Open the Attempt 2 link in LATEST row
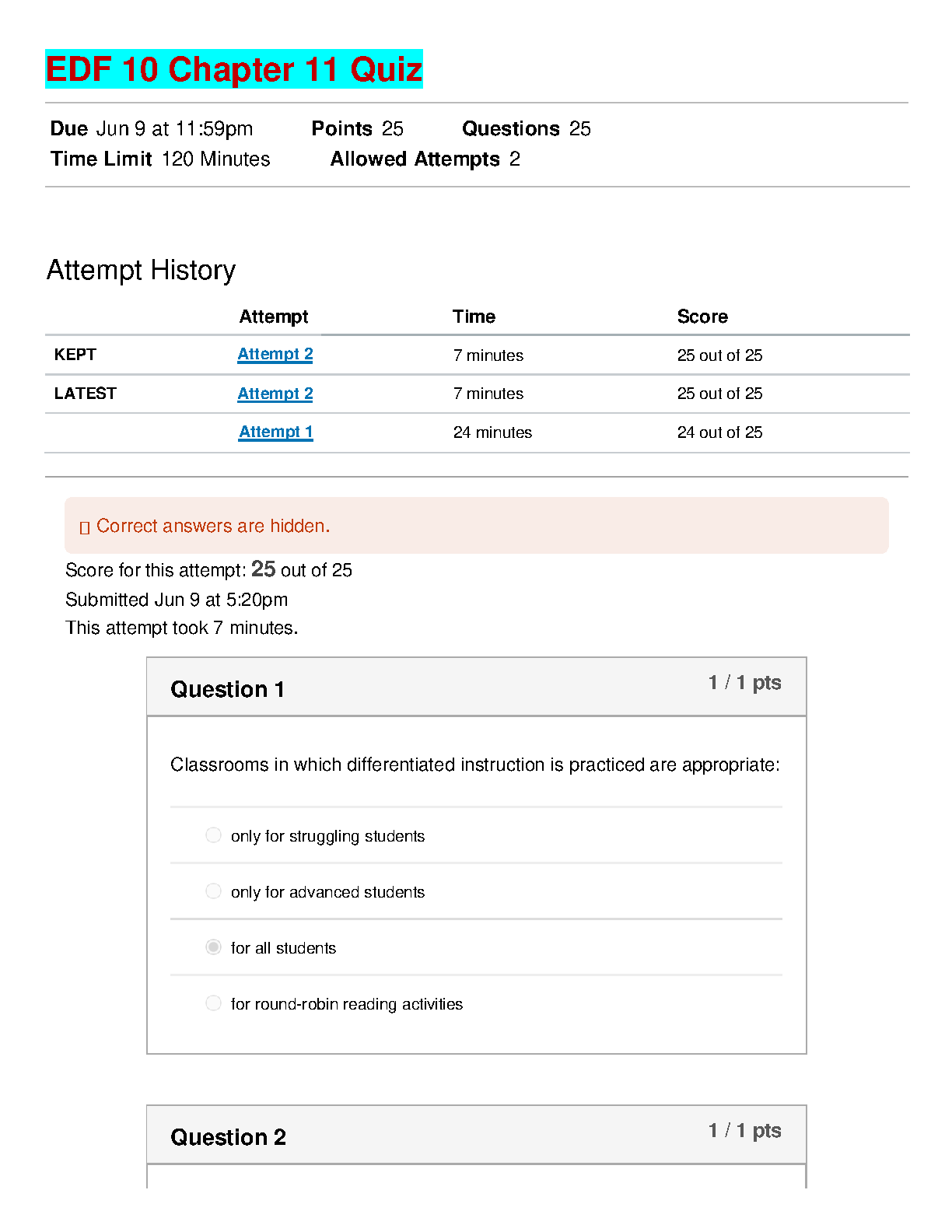952x1232 pixels. pyautogui.click(x=275, y=394)
